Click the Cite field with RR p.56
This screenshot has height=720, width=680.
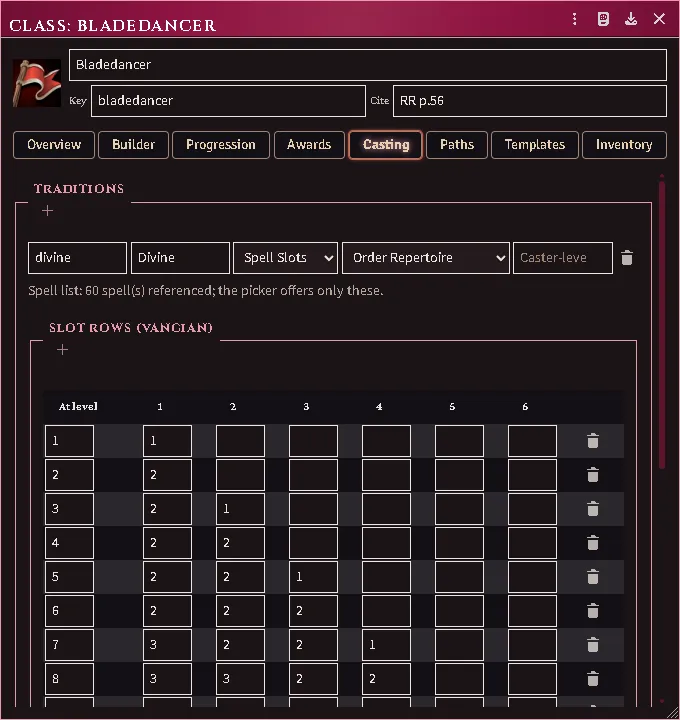tap(530, 101)
